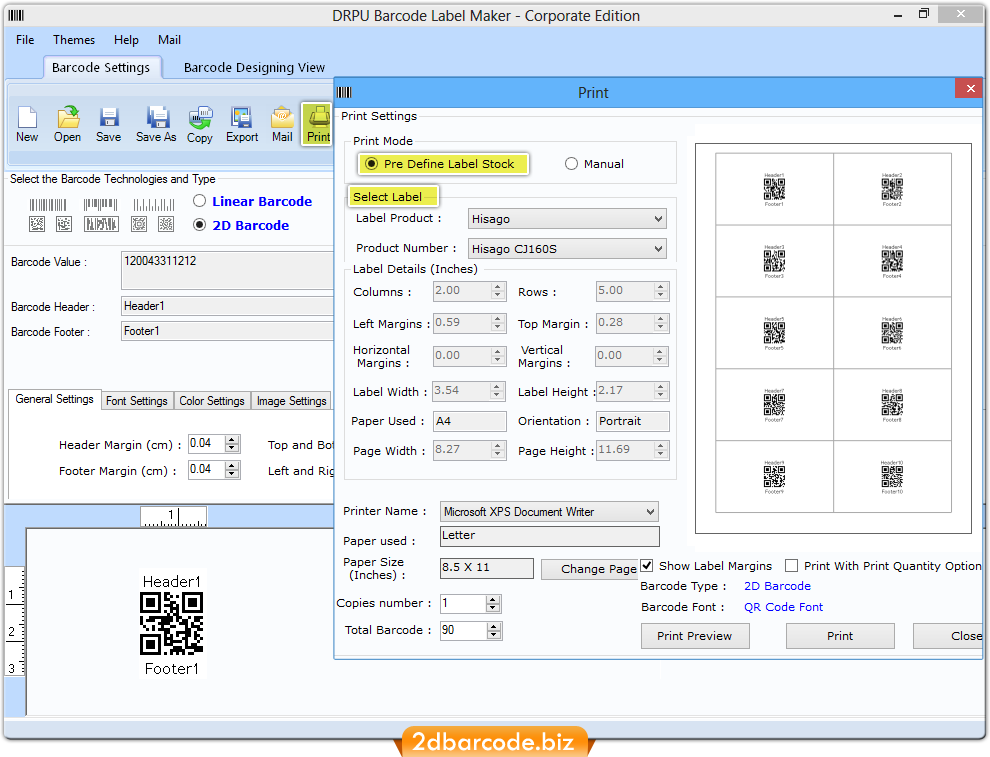Choose Manual print mode
Viewport: 990px width, 757px height.
[571, 164]
